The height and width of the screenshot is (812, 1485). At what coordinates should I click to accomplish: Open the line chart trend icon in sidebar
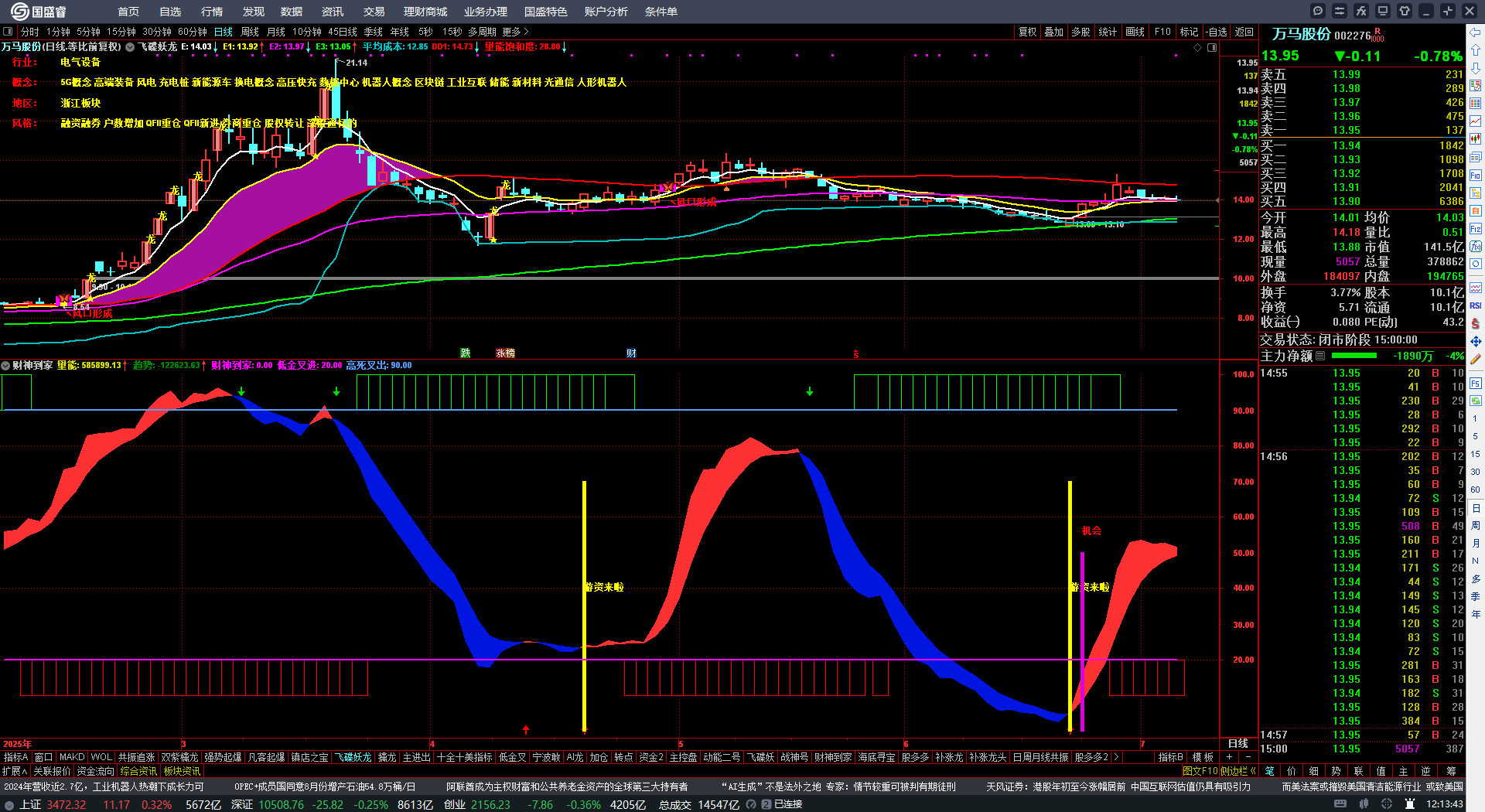[x=1476, y=121]
